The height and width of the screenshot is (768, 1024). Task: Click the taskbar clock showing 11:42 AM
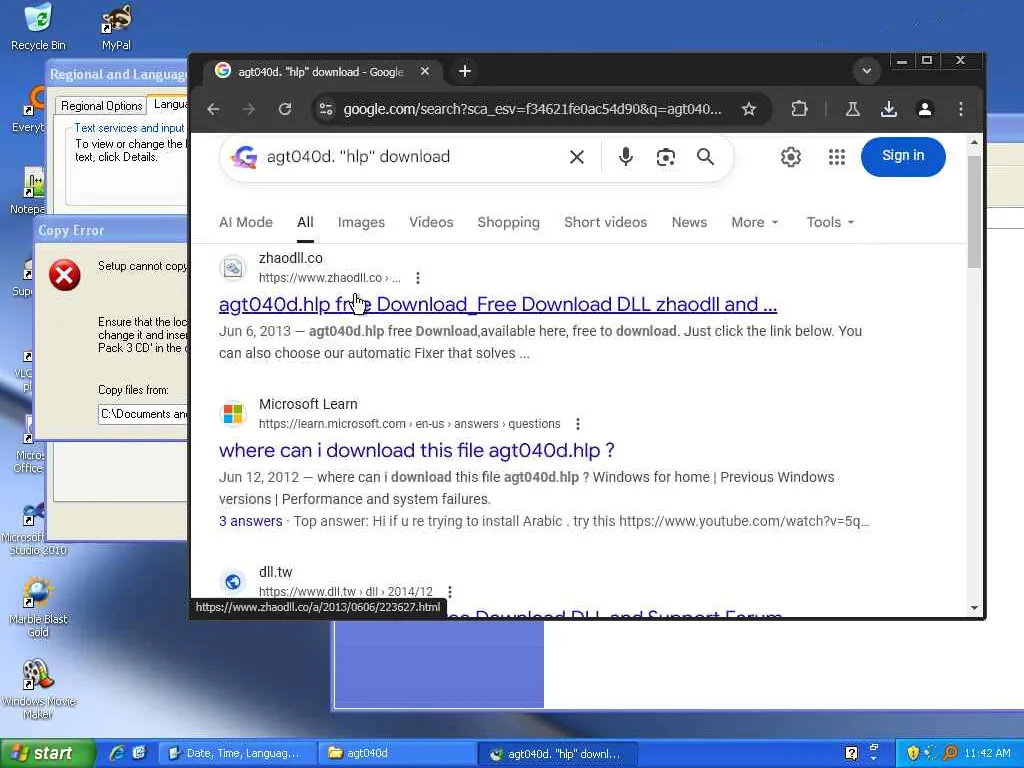(987, 754)
